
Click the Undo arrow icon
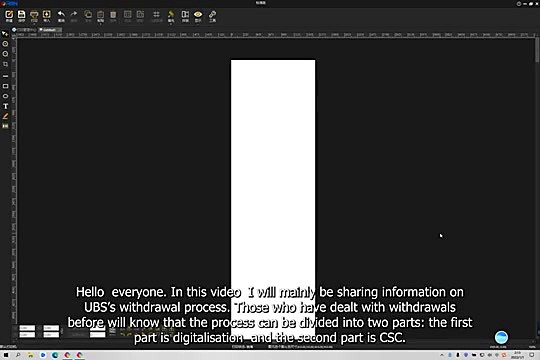point(61,15)
